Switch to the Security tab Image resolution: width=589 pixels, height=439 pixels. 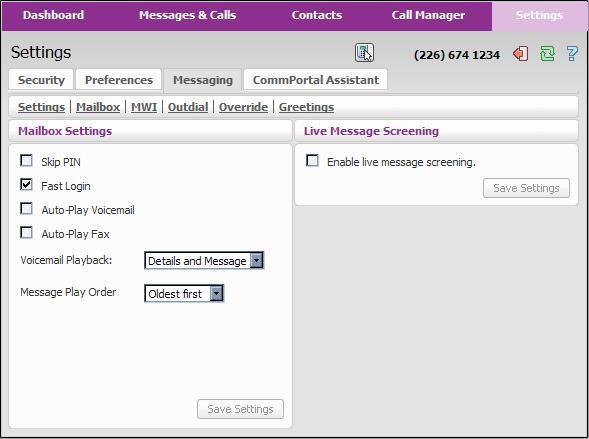click(41, 80)
